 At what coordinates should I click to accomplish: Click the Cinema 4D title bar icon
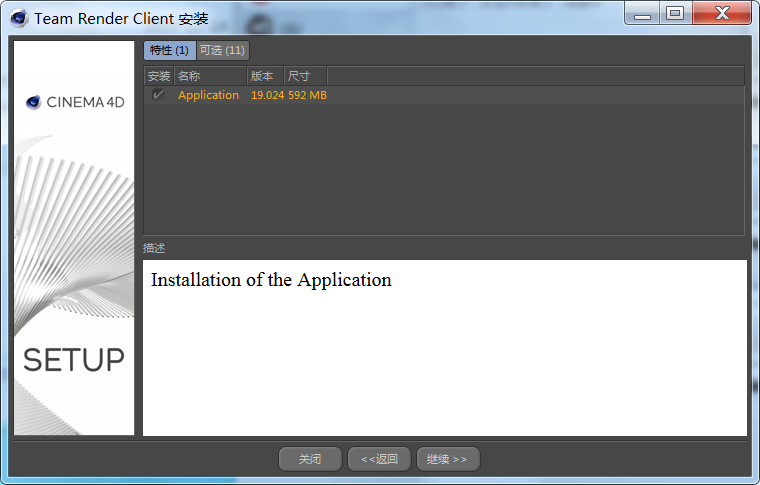(x=19, y=18)
